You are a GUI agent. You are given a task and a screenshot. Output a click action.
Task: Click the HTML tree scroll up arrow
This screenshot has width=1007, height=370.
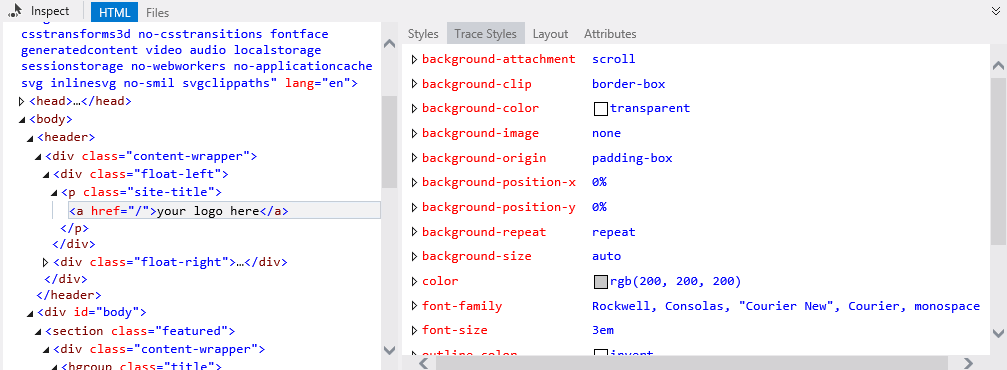pyautogui.click(x=389, y=43)
